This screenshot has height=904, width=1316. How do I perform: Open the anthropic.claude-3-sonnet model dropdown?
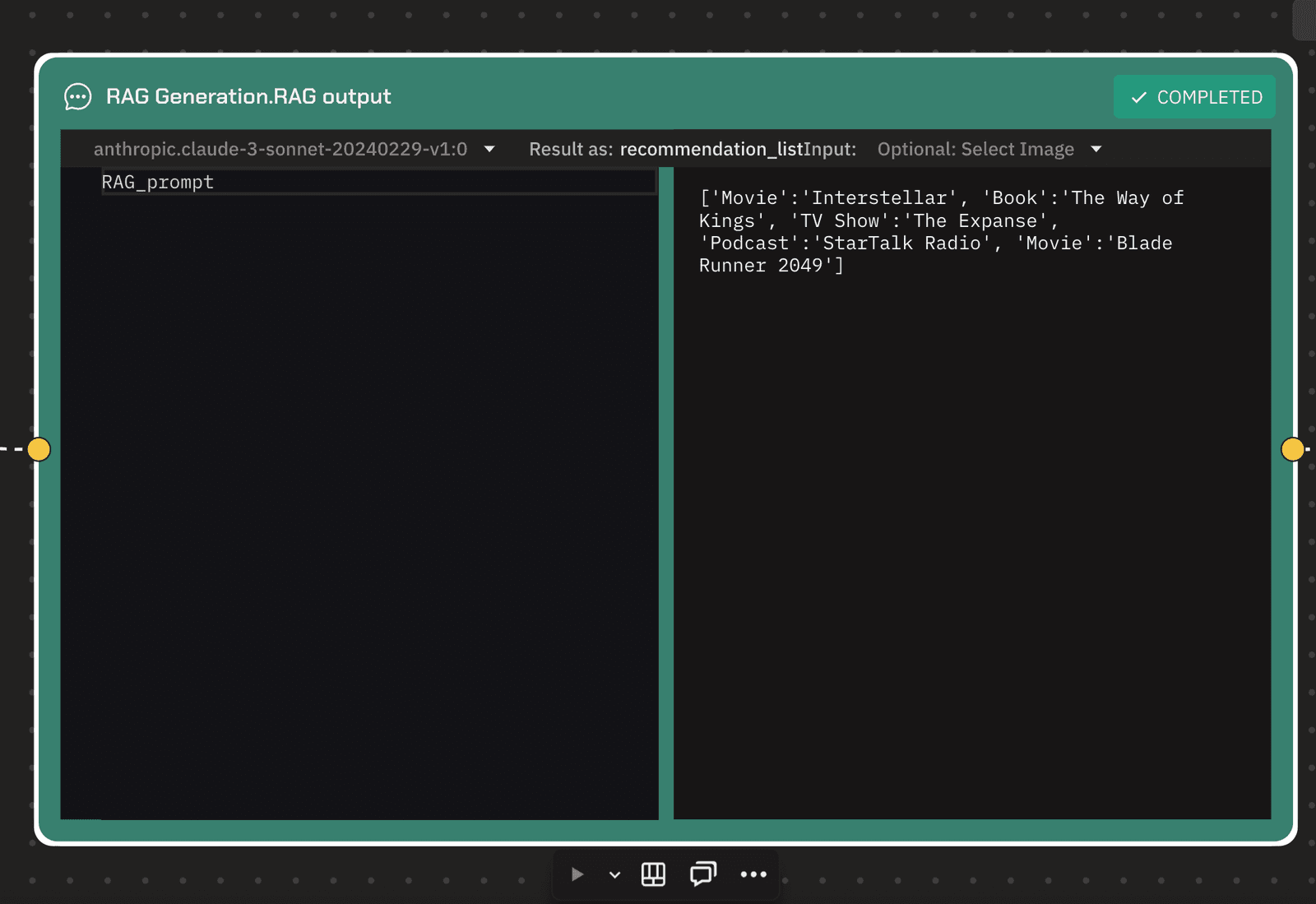point(294,149)
